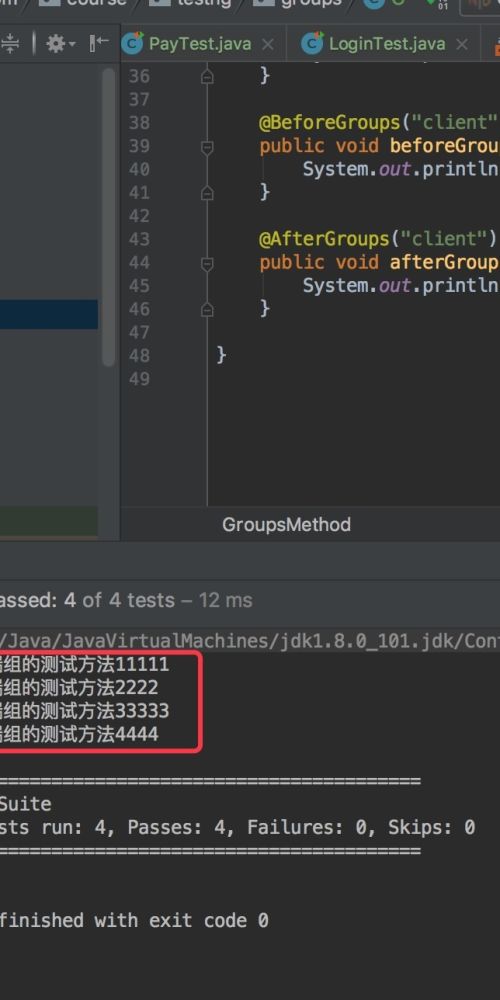Click the JDK path line in console
The image size is (500, 1000).
click(250, 640)
